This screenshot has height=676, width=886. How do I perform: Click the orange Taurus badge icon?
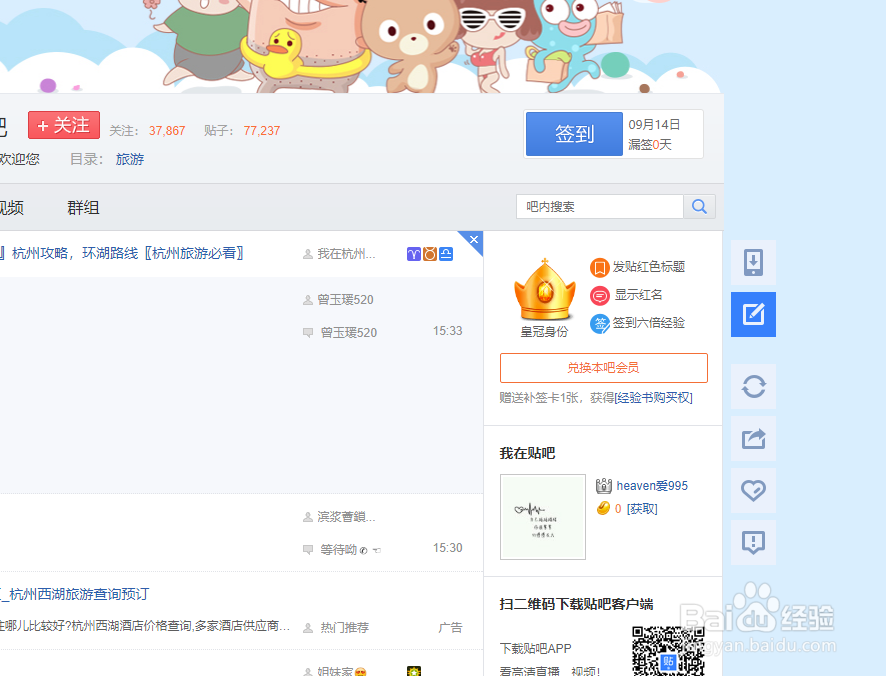pyautogui.click(x=430, y=254)
